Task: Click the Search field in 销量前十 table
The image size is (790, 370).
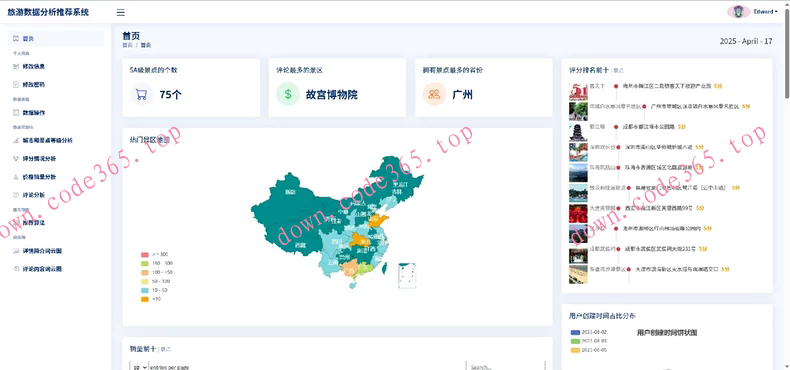Action: [506, 367]
